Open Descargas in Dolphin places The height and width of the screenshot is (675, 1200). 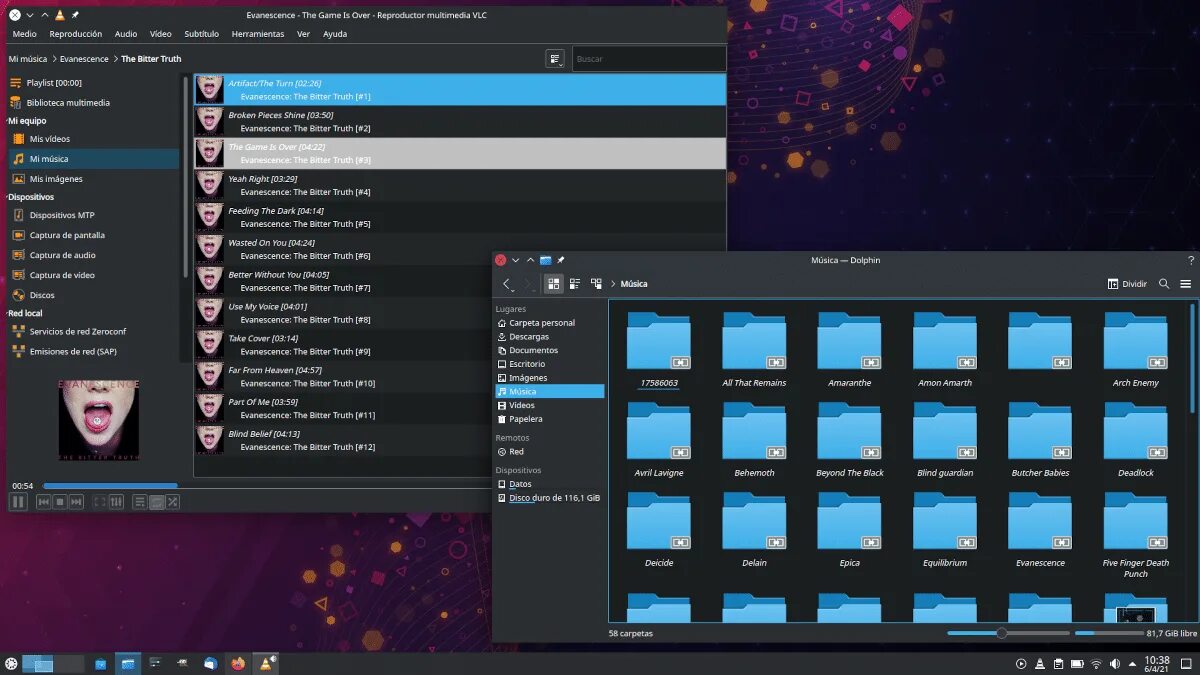coord(549,337)
